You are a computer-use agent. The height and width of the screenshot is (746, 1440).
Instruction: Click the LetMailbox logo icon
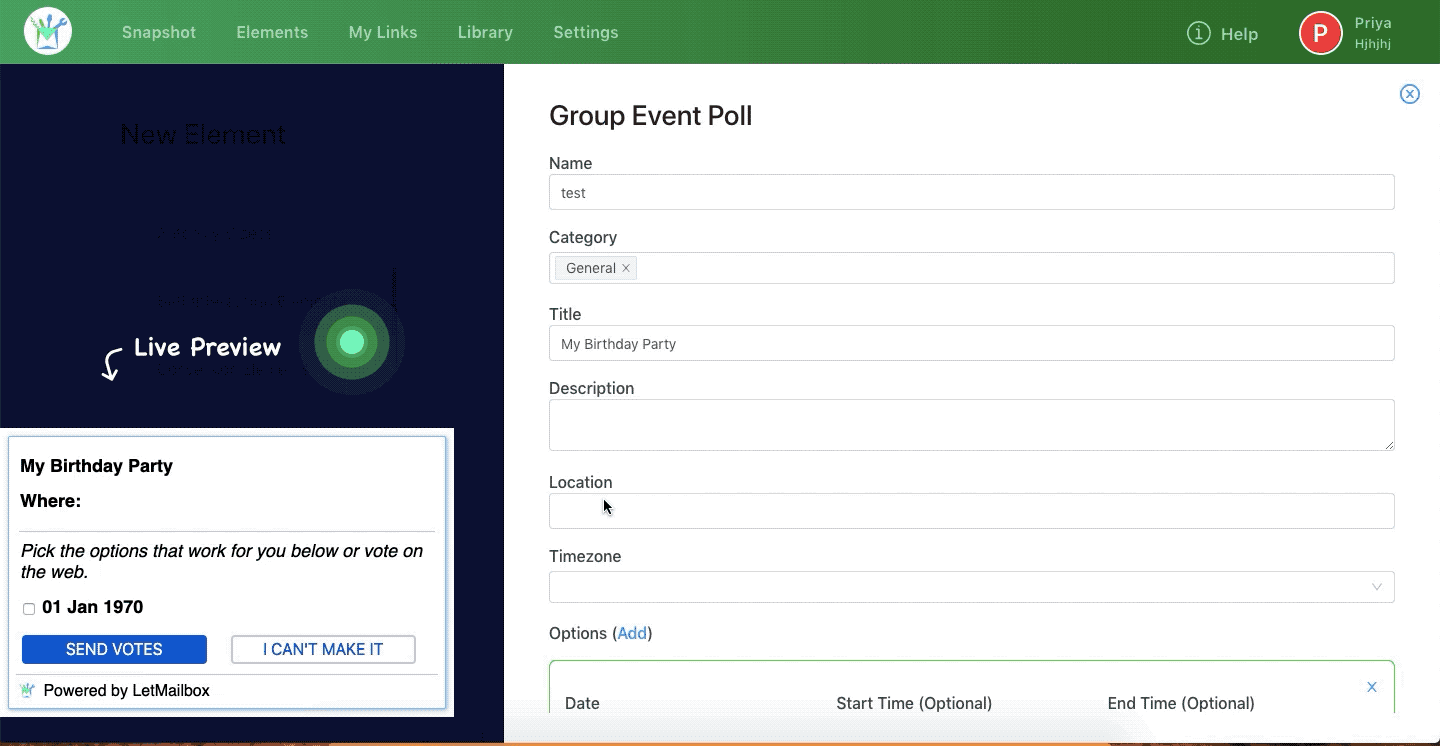click(48, 31)
